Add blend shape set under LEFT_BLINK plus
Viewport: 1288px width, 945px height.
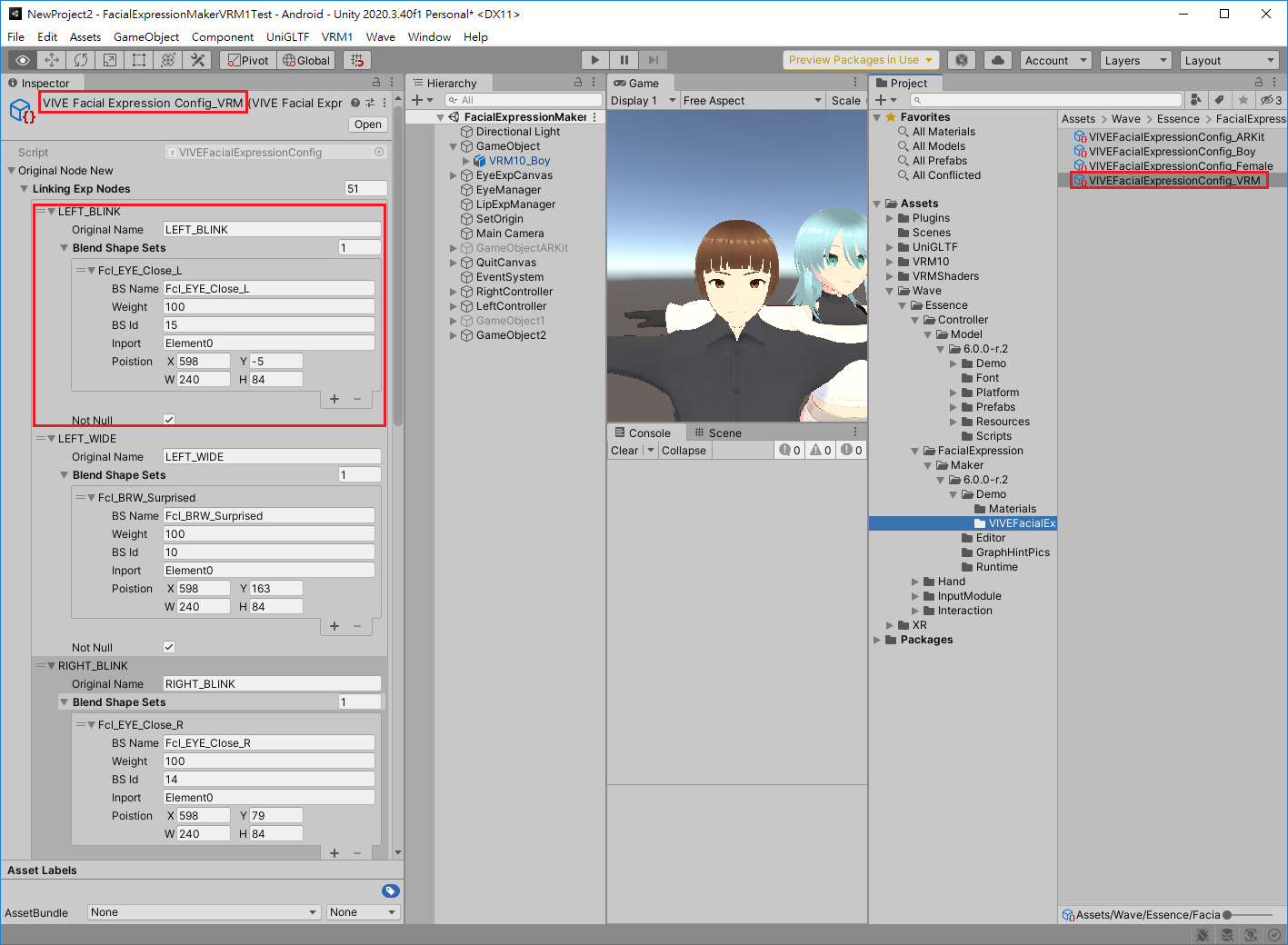pyautogui.click(x=334, y=399)
